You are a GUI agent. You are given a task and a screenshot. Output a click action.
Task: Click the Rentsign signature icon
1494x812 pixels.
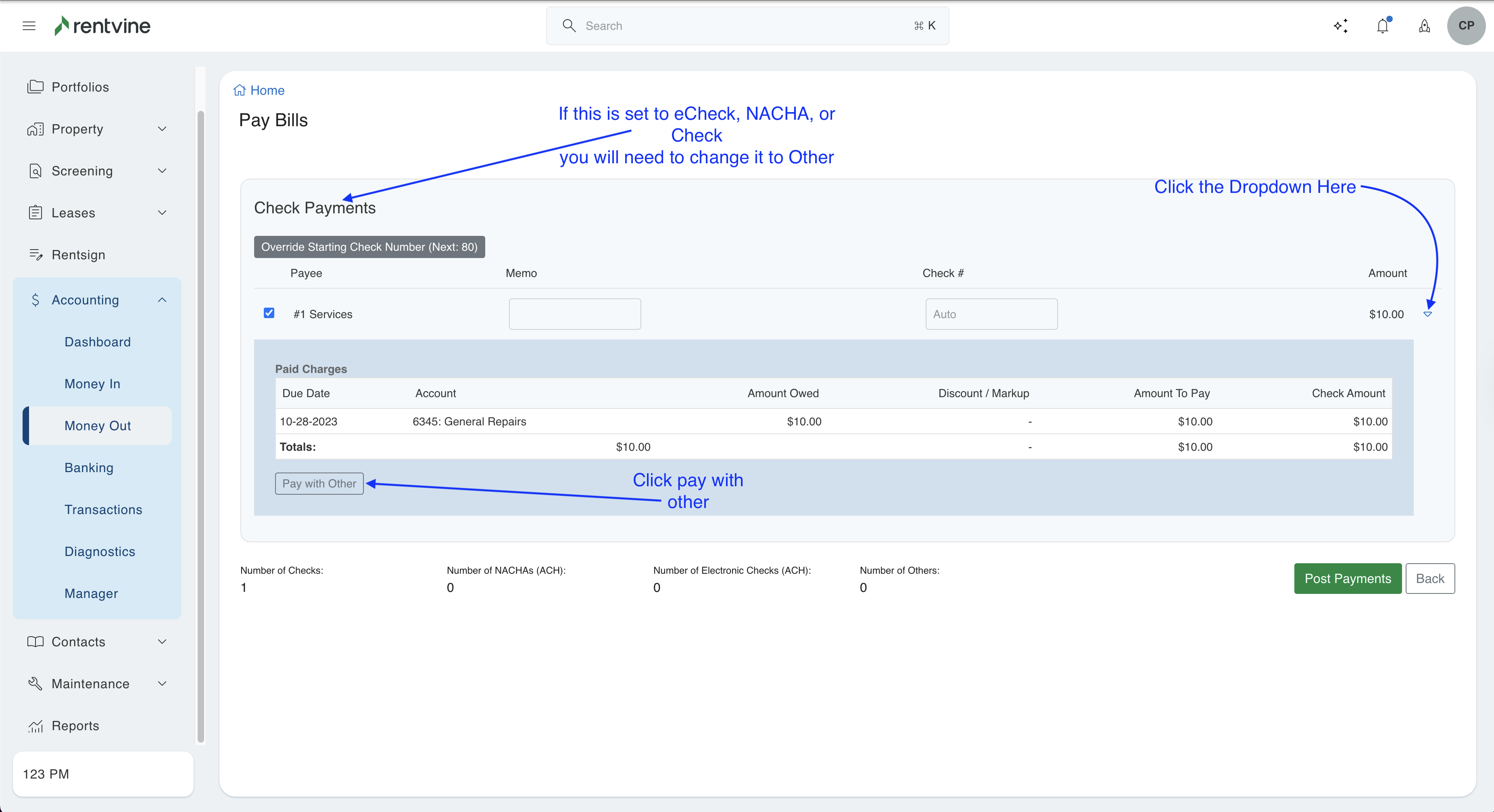click(35, 254)
